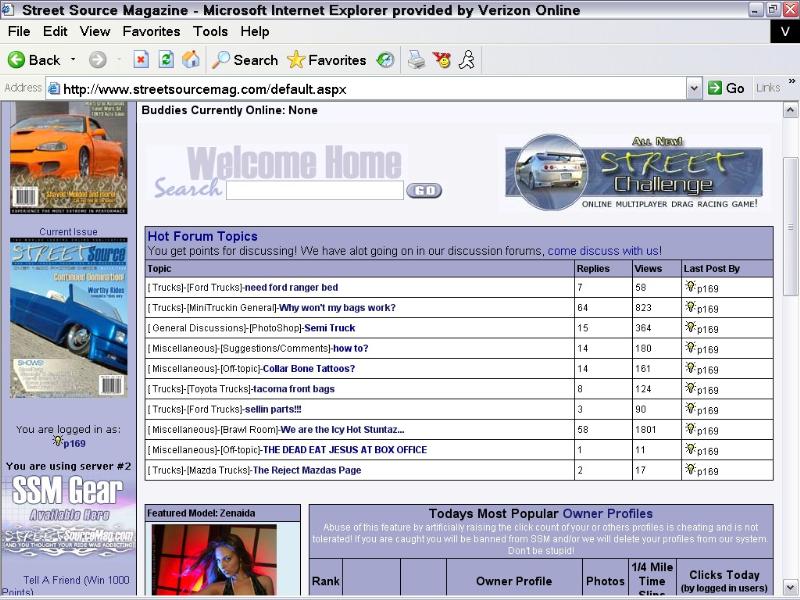
Task: Click the Current Issue magazine cover
Action: click(x=68, y=318)
